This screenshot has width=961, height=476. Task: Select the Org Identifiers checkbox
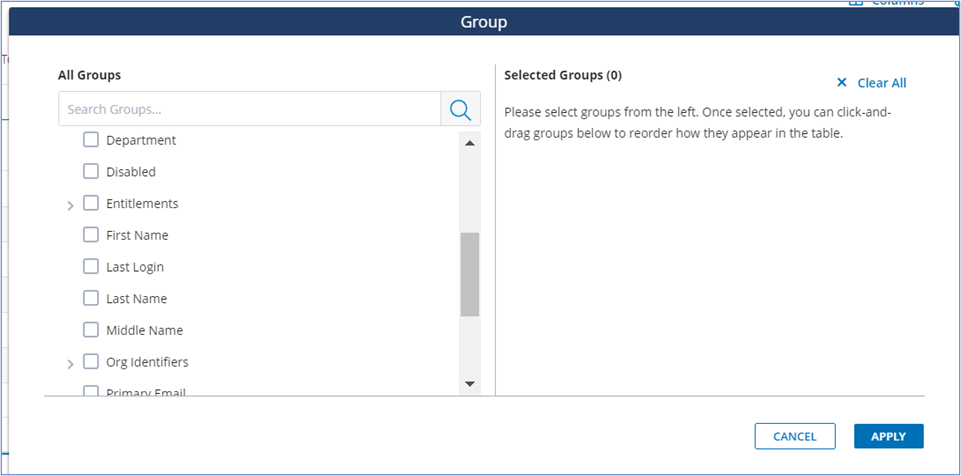(x=91, y=362)
